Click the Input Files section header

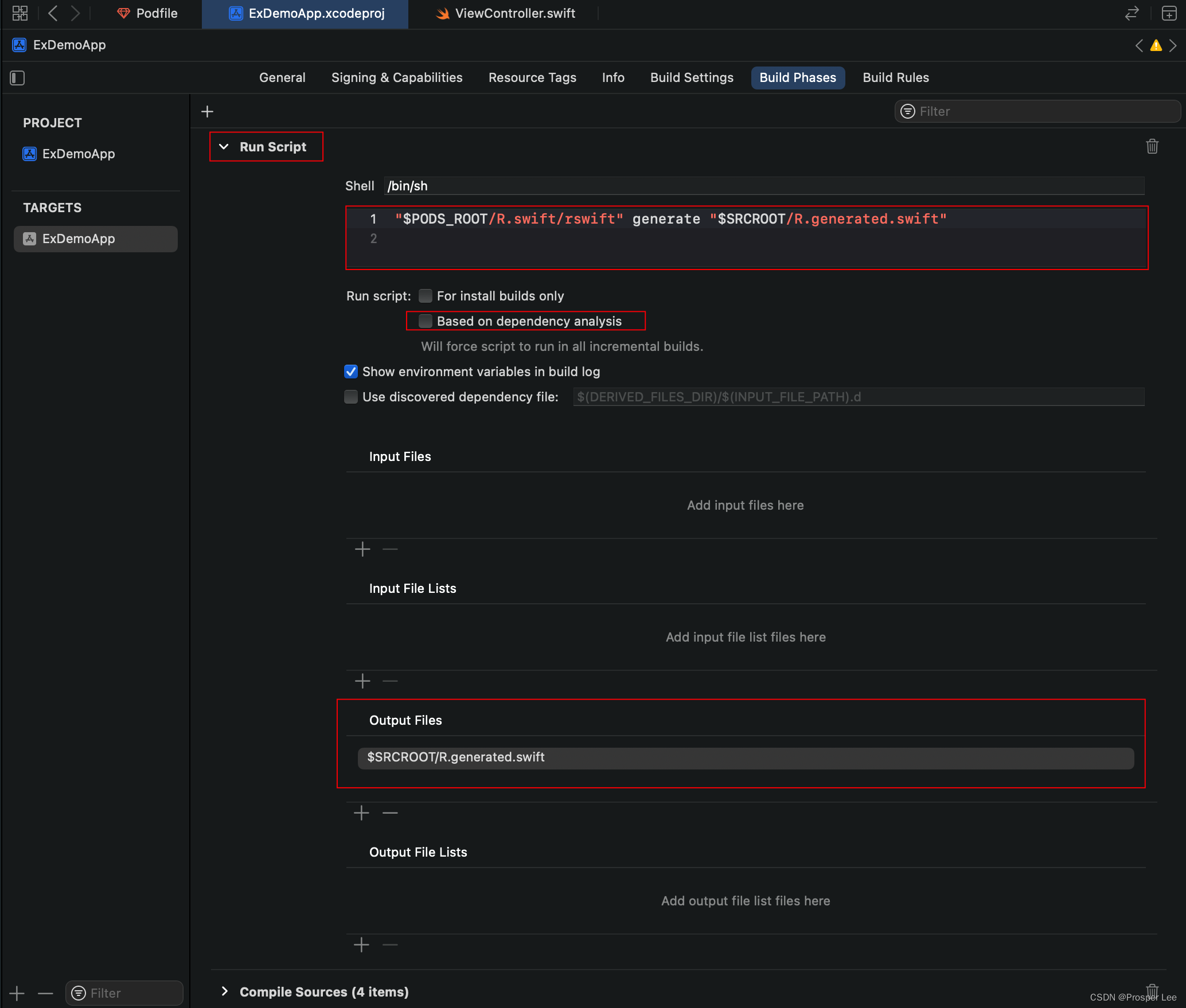pos(400,456)
